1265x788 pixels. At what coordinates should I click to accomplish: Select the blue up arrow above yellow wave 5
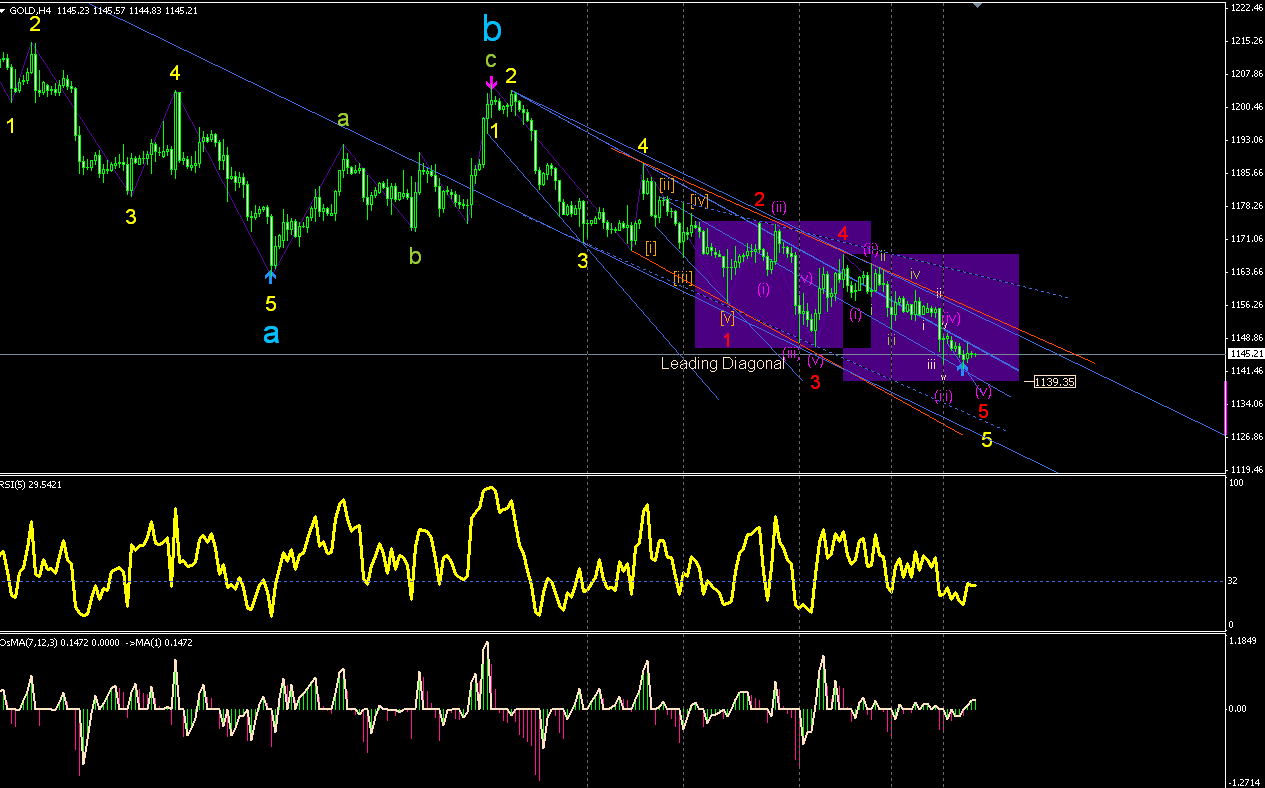pos(271,275)
